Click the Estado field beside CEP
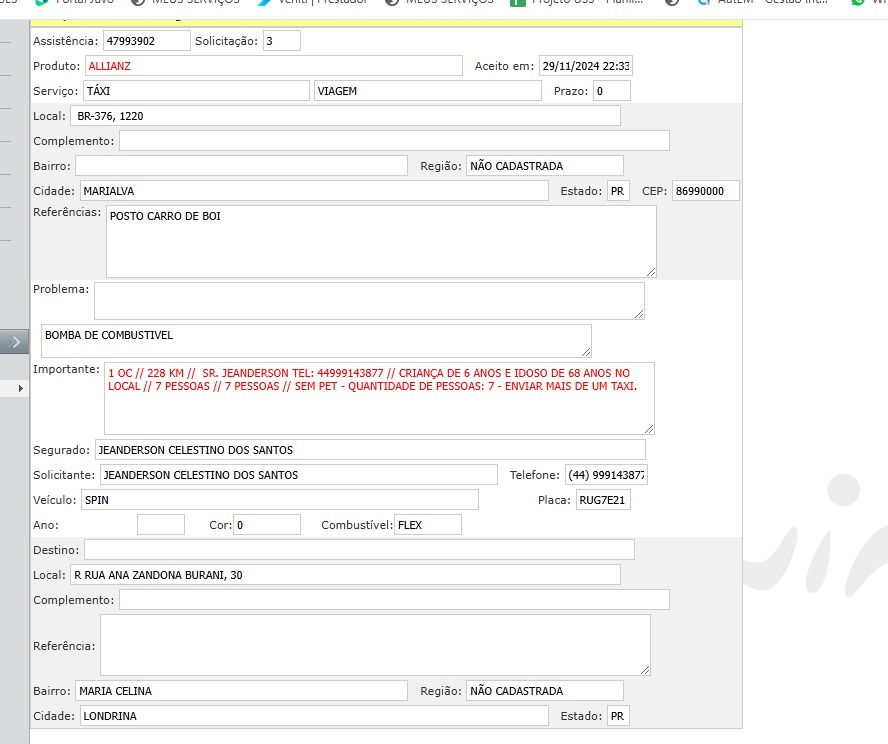The width and height of the screenshot is (888, 744). (618, 191)
